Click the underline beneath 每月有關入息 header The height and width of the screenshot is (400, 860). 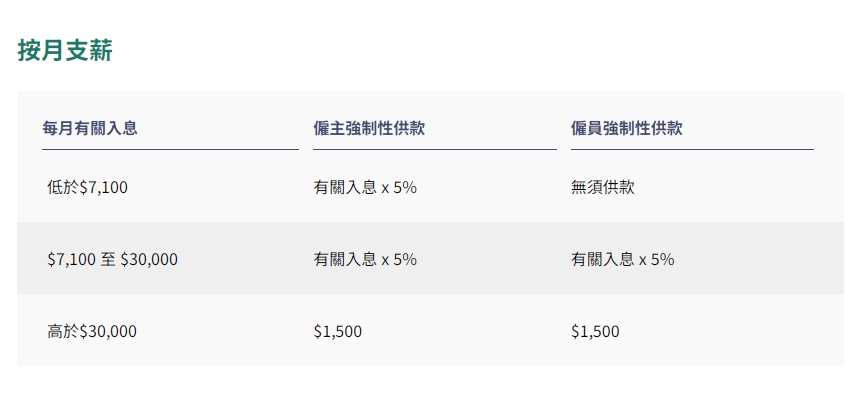point(171,149)
